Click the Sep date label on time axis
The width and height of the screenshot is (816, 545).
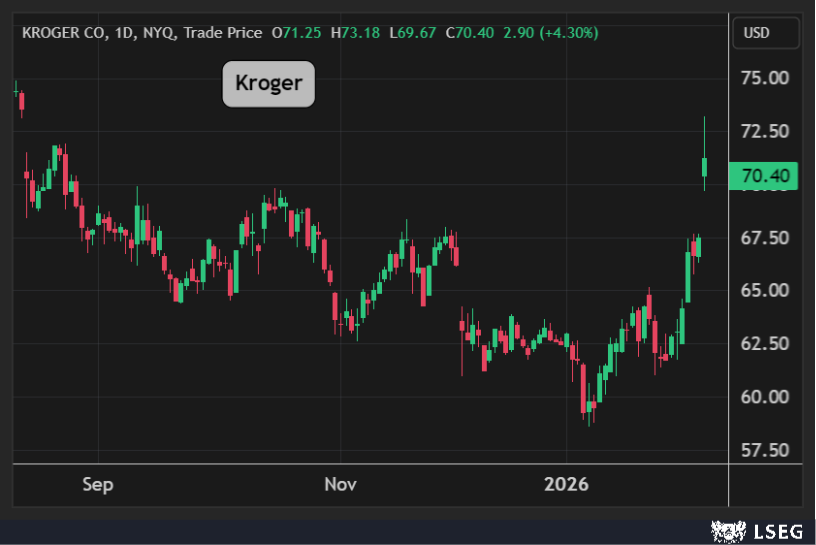97,485
